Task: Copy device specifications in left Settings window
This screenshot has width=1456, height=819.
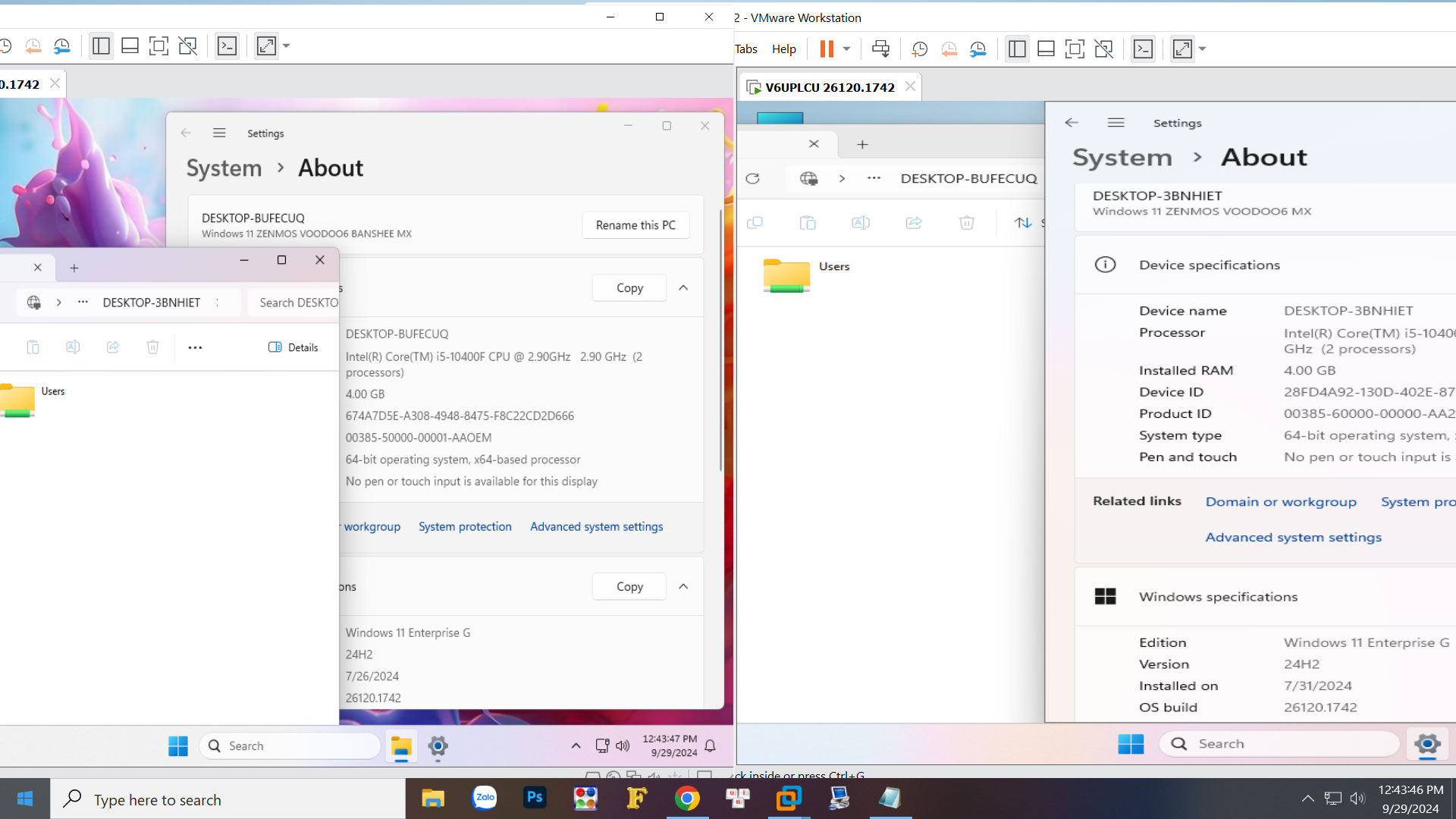Action: [x=629, y=288]
